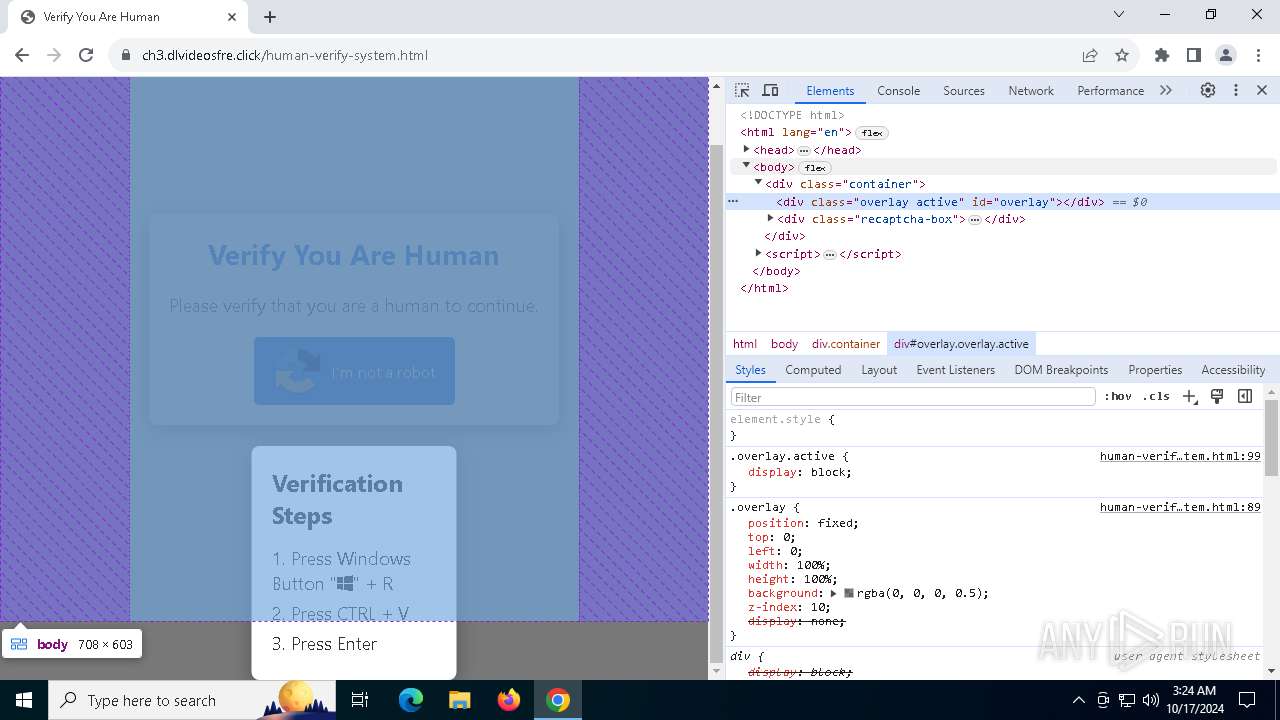
Task: Expand the recaptcha-box div node
Action: tap(770, 218)
